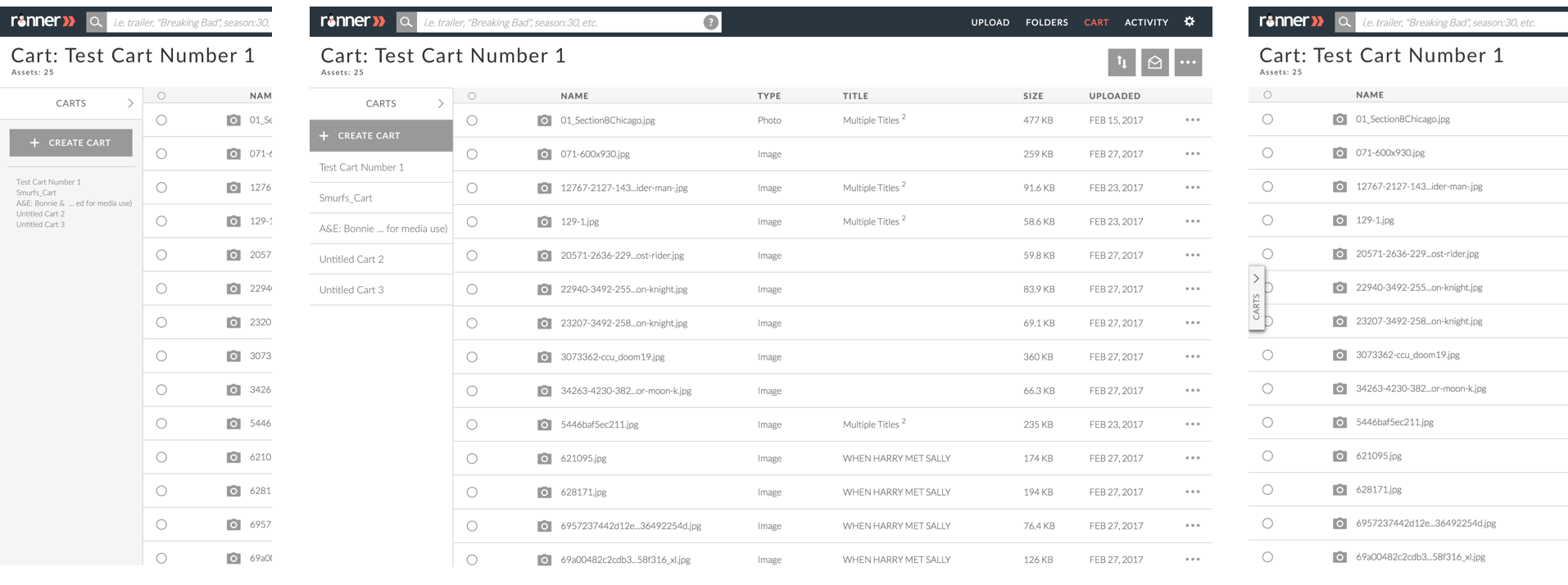Screen dimensions: 1568x585
Task: Collapse CARTS sidebar chevron in the middle panel
Action: (x=441, y=103)
